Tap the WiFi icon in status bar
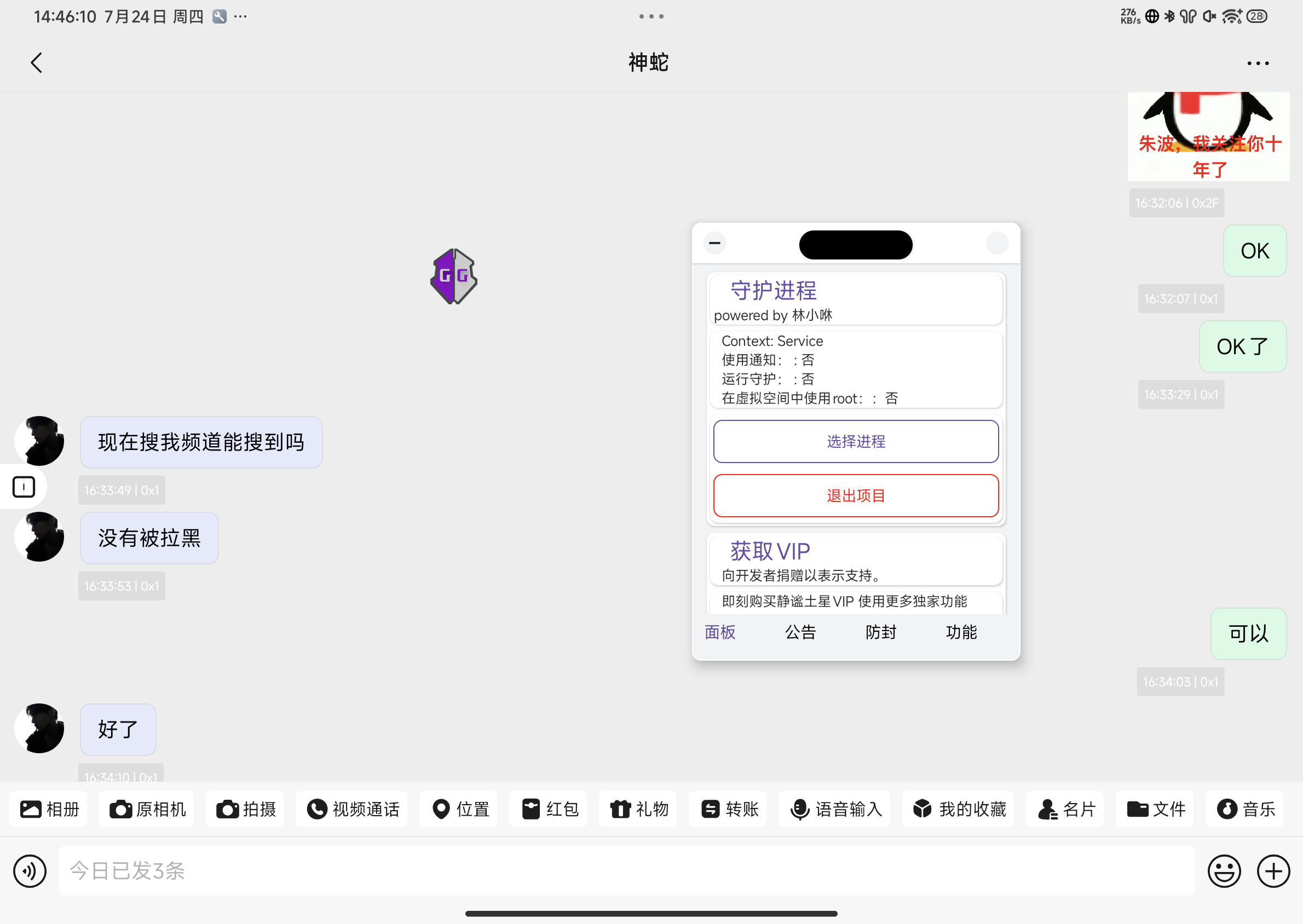 point(1231,16)
